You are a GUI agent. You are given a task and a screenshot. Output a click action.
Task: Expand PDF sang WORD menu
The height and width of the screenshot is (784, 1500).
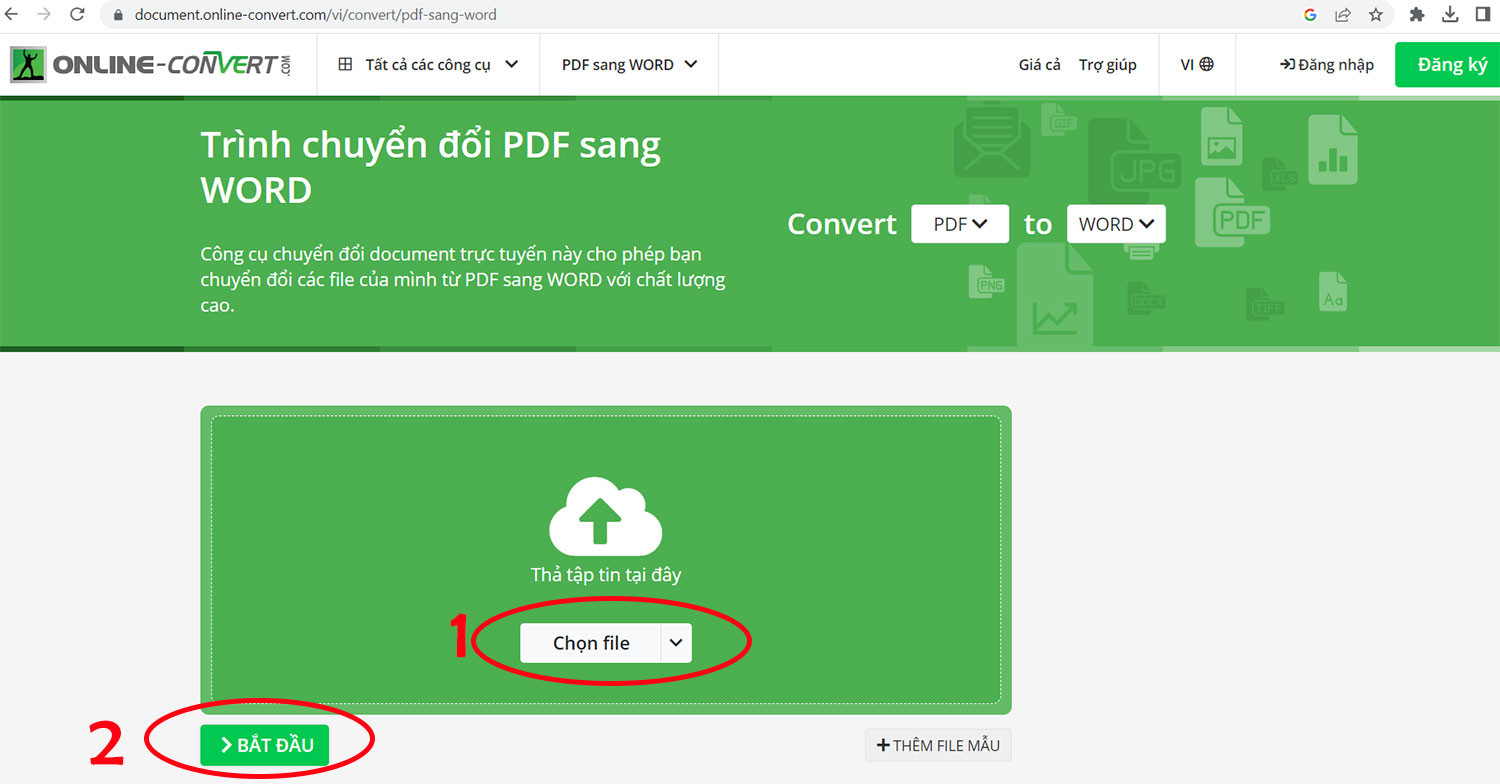629,64
